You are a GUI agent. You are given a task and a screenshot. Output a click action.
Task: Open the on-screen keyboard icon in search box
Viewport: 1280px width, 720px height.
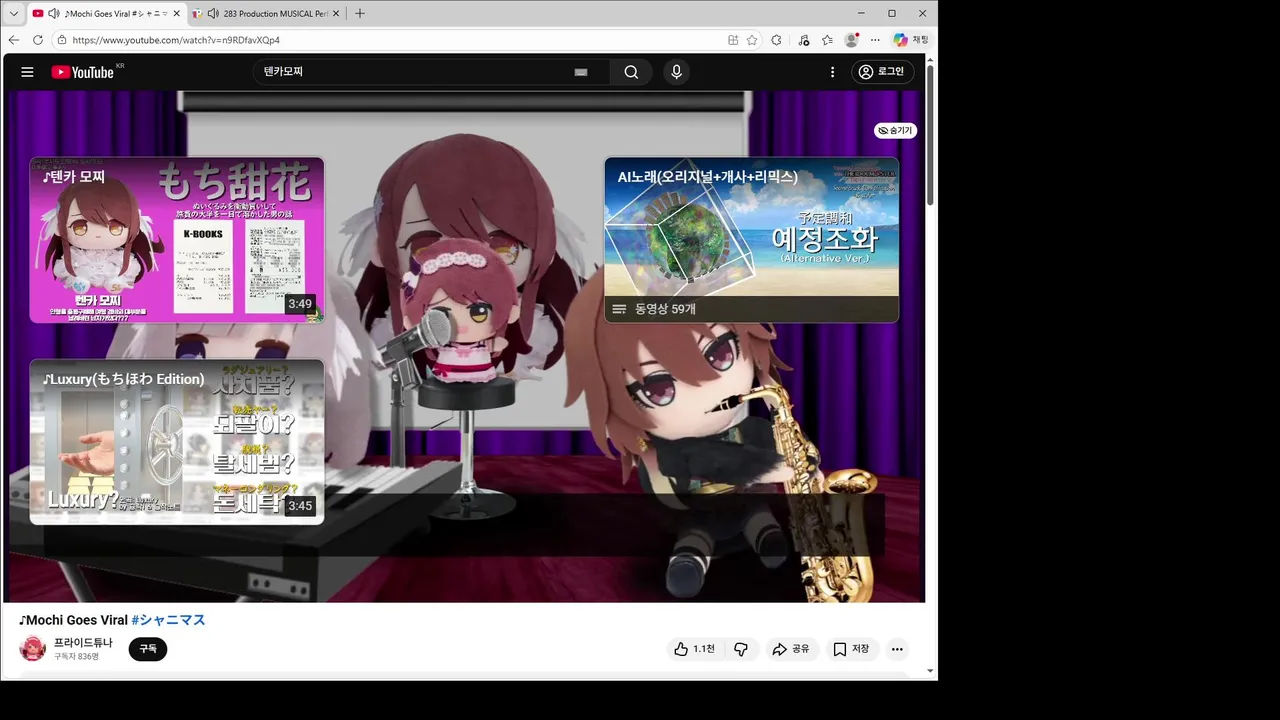[x=581, y=72]
